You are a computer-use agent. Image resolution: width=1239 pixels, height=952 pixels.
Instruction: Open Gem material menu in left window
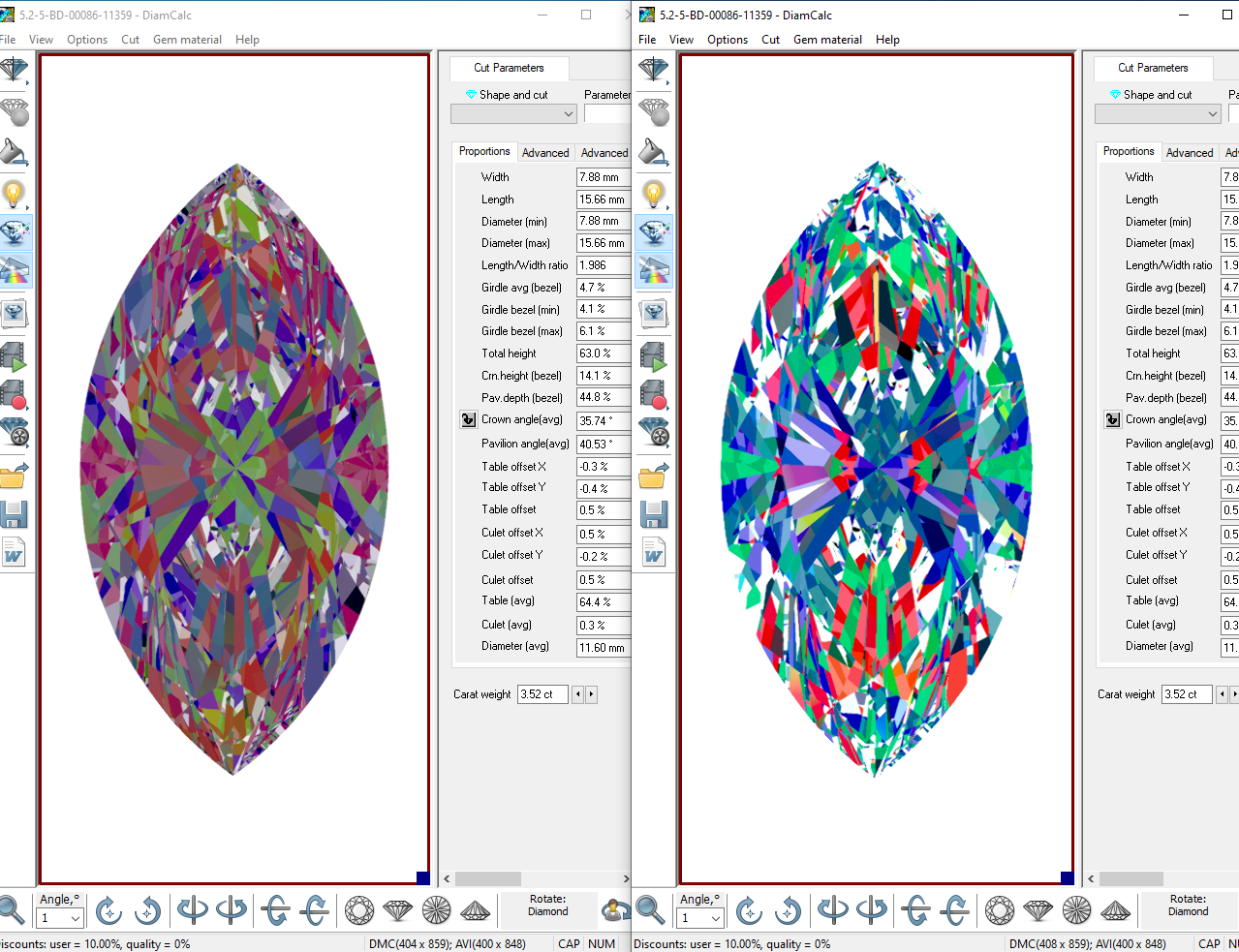pos(187,40)
